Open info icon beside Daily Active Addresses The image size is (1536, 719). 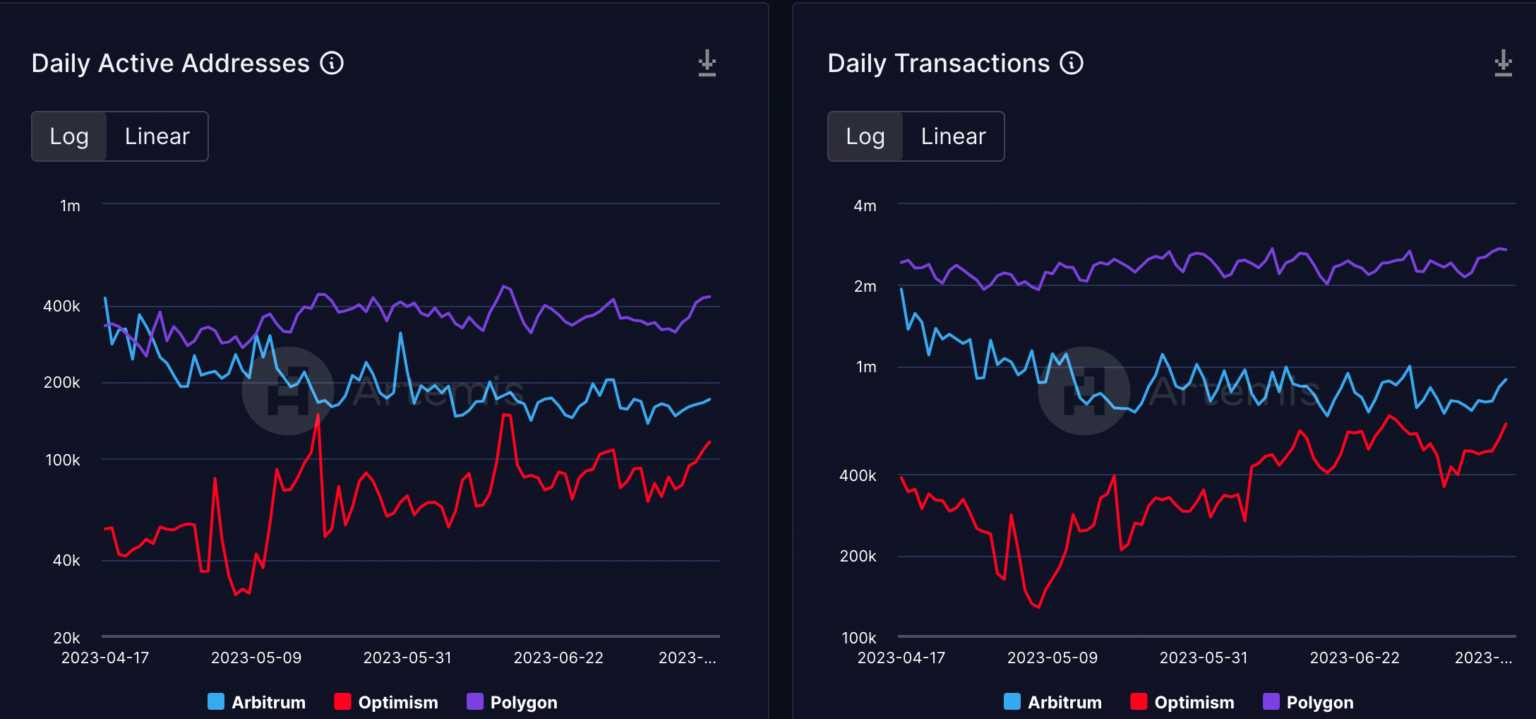[332, 63]
